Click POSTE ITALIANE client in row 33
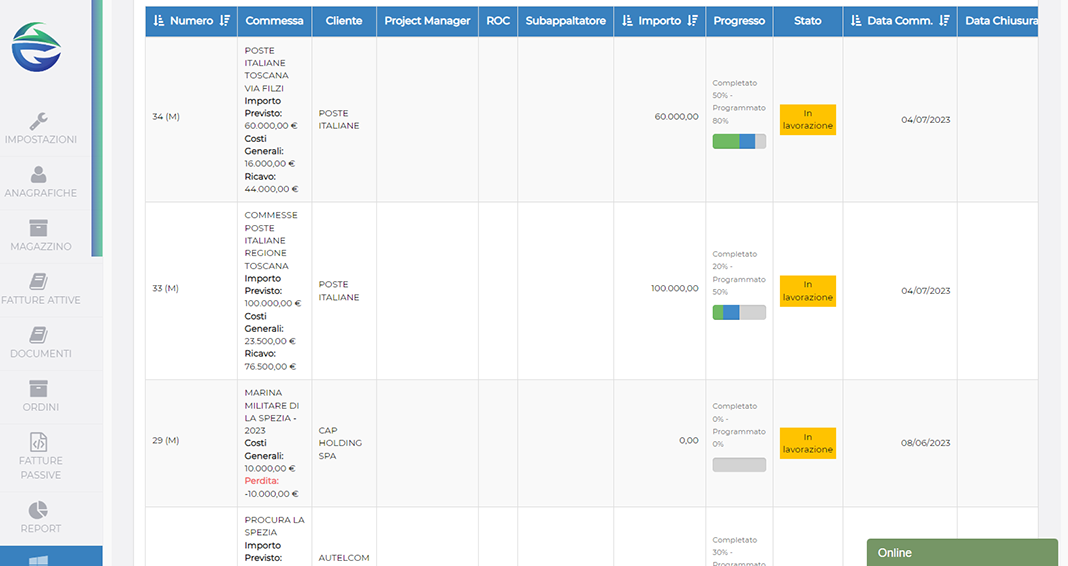Viewport: 1068px width, 566px height. 339,291
